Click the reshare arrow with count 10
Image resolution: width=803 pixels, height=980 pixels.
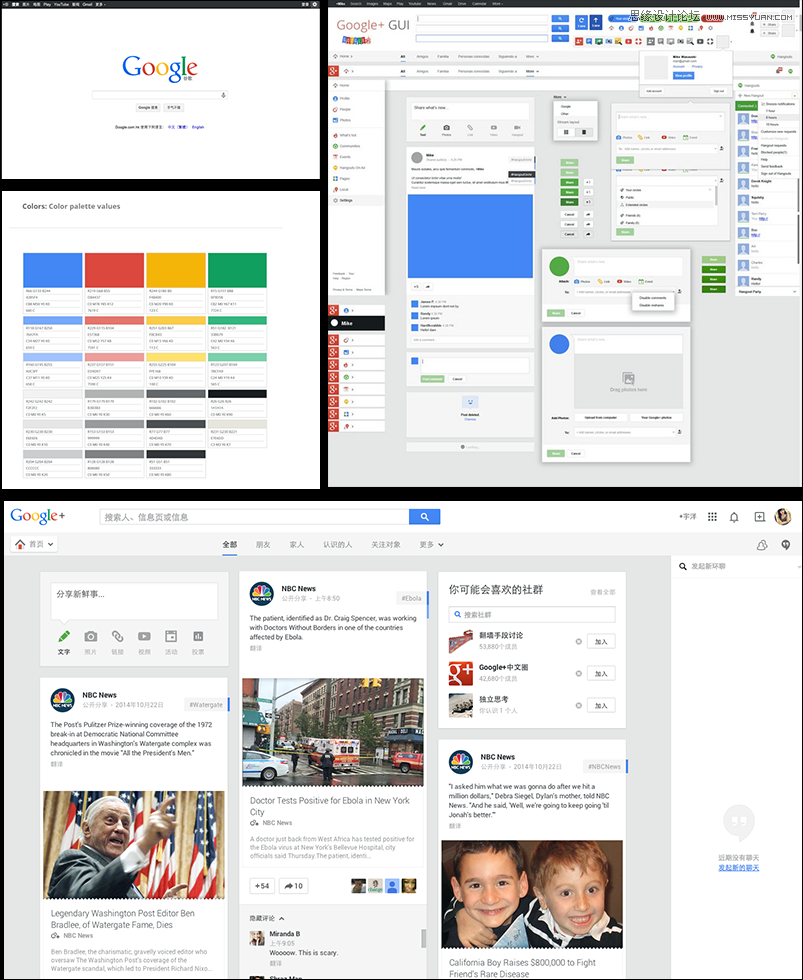point(294,886)
